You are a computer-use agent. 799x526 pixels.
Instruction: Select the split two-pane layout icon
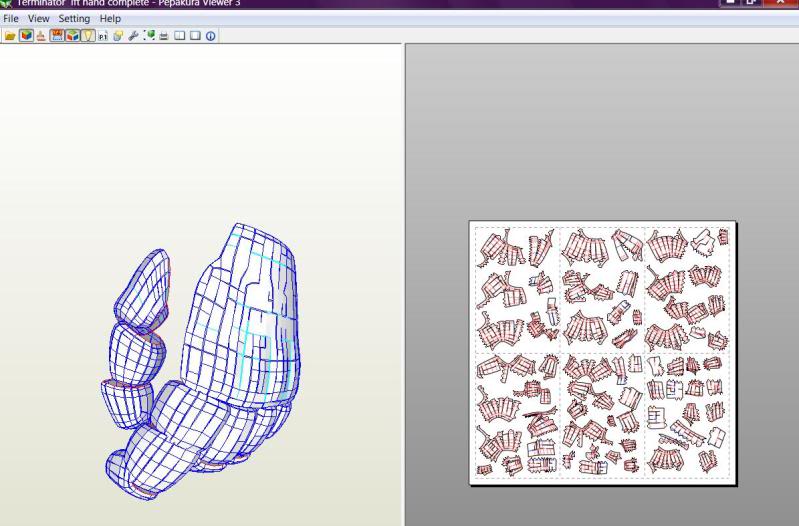click(180, 36)
